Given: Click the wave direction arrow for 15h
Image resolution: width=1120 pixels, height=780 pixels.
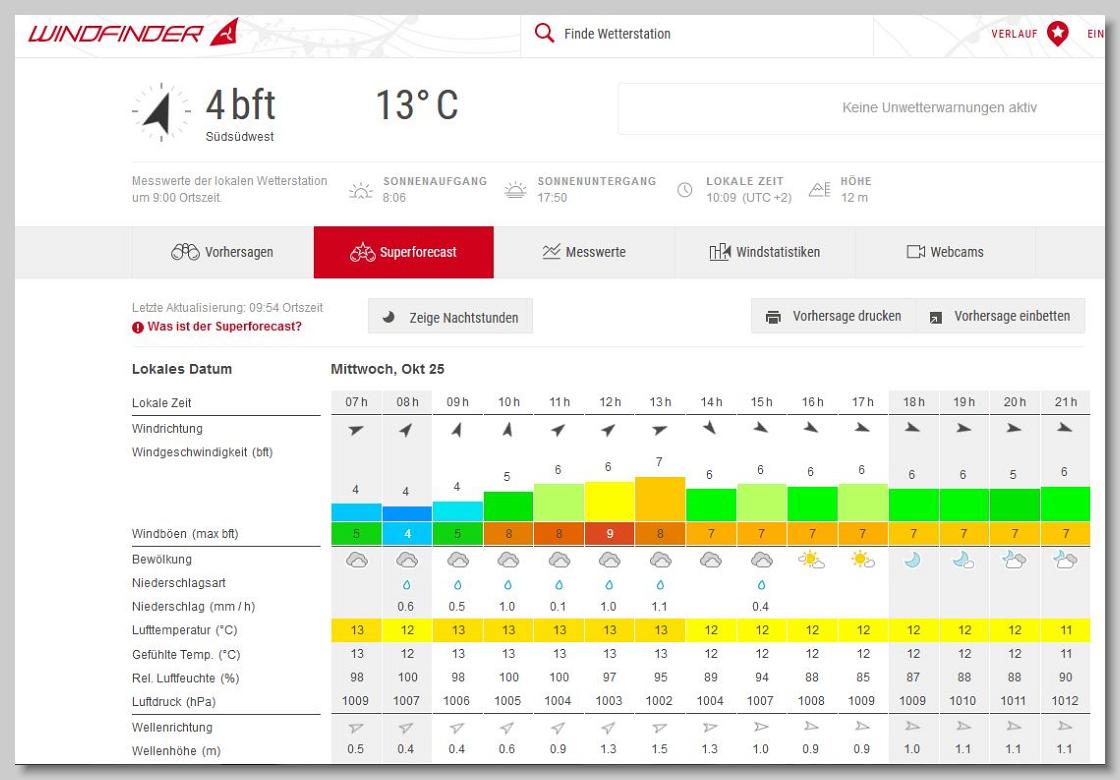Looking at the screenshot, I should (x=761, y=726).
